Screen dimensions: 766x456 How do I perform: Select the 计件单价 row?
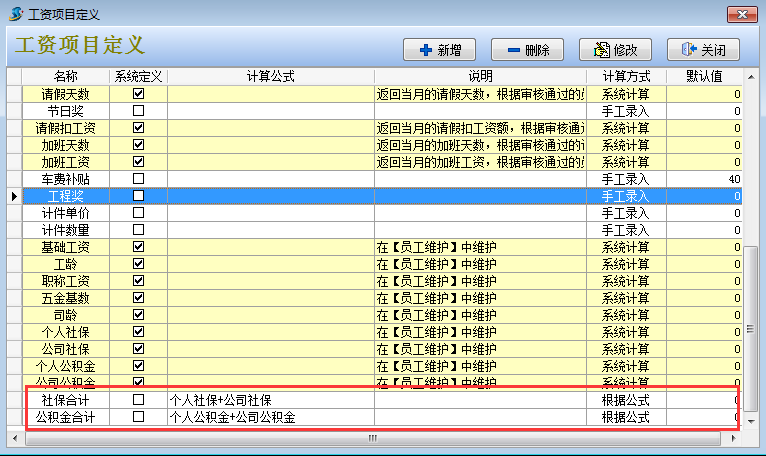(66, 213)
